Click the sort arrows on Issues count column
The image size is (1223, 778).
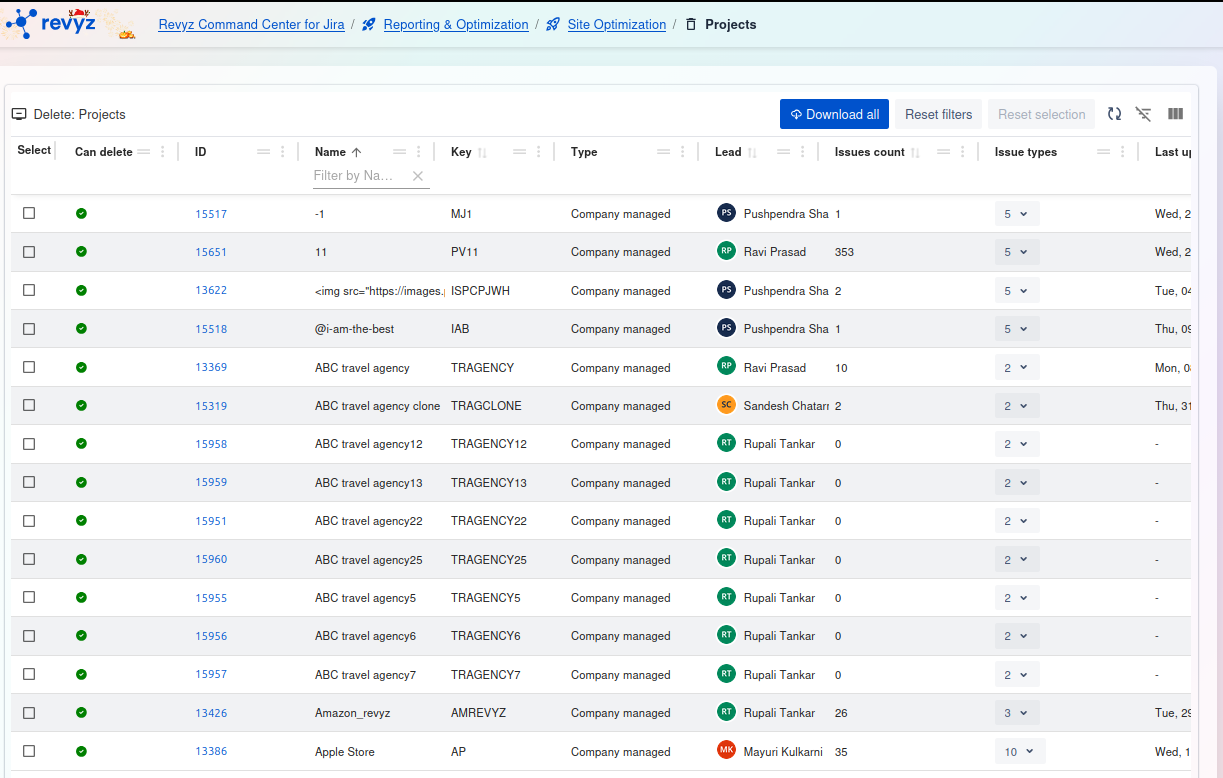pos(915,153)
